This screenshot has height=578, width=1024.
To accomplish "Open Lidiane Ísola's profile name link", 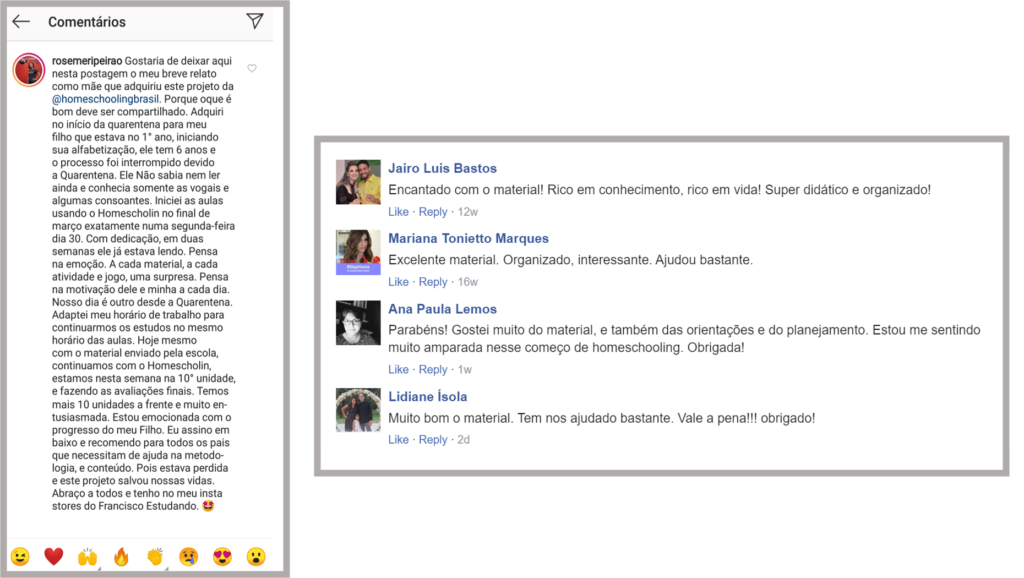I will pyautogui.click(x=427, y=396).
